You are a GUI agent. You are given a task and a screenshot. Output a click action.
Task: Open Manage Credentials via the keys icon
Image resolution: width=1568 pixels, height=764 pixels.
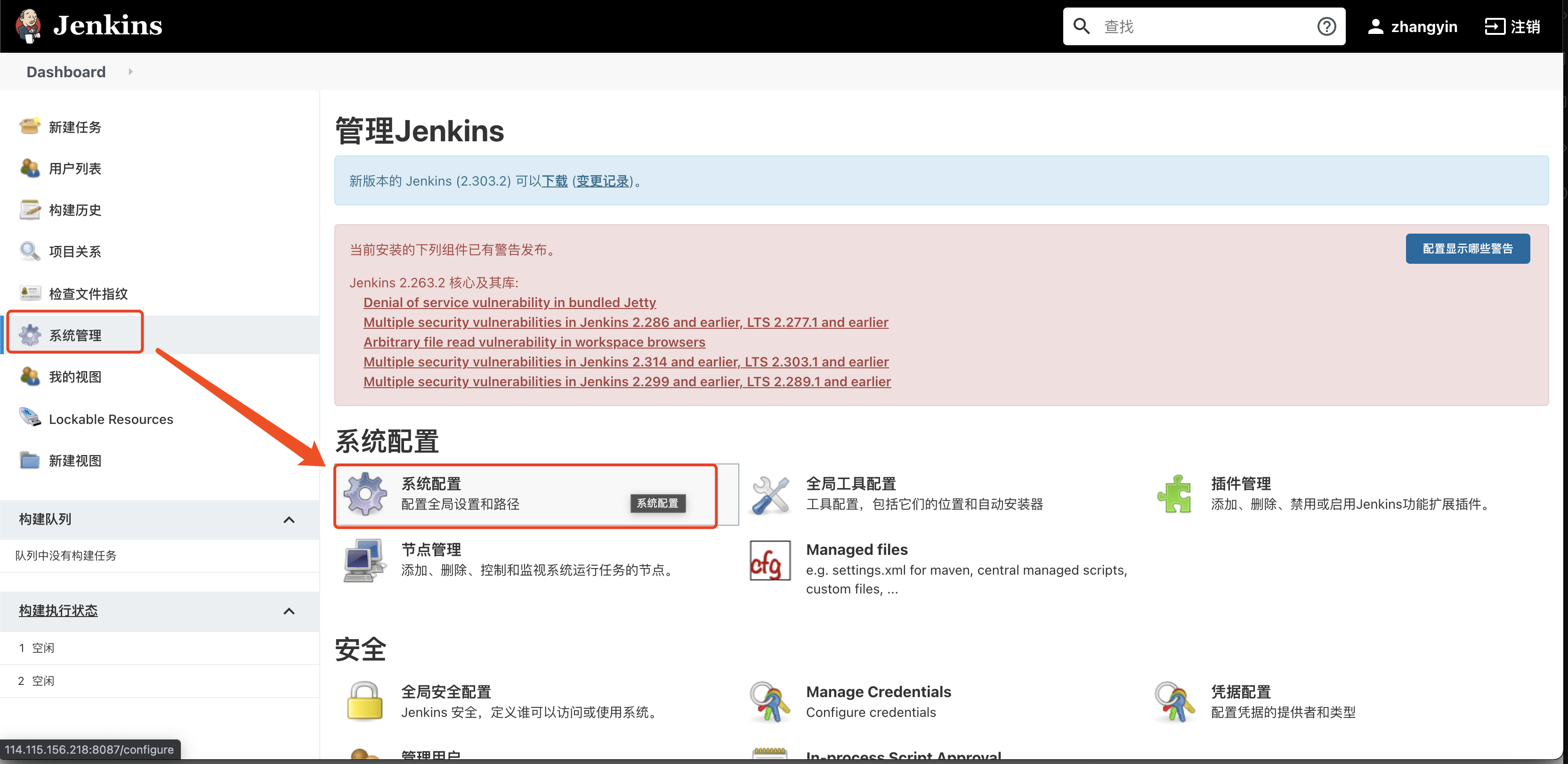click(769, 701)
